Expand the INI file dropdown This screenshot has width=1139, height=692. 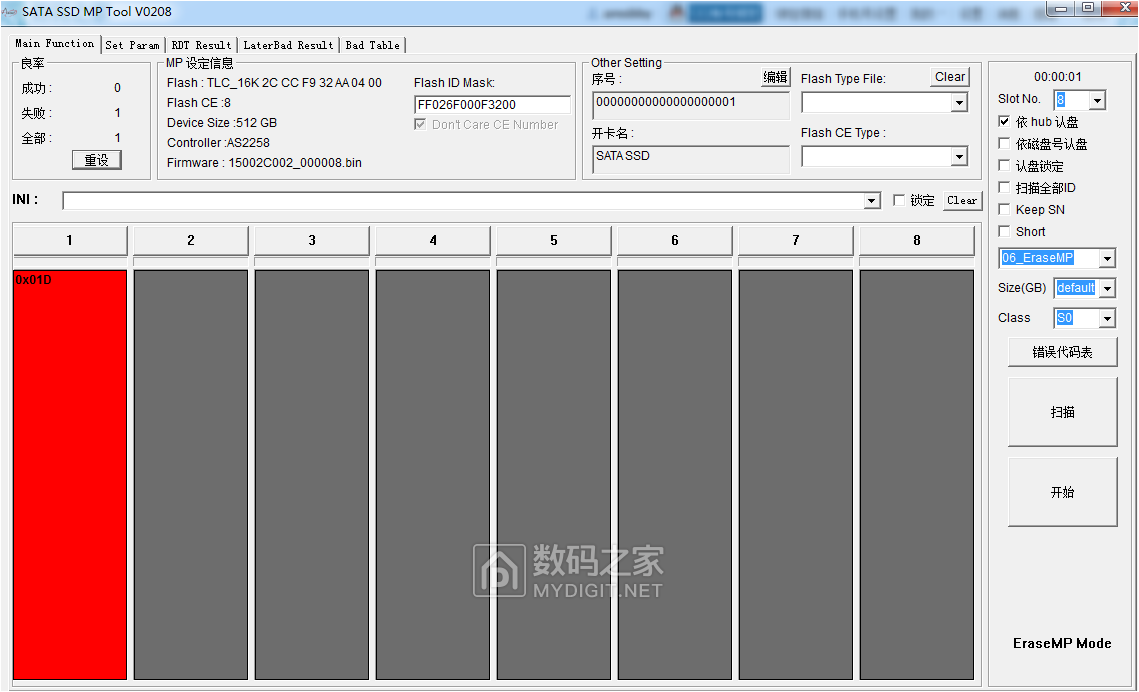(872, 200)
